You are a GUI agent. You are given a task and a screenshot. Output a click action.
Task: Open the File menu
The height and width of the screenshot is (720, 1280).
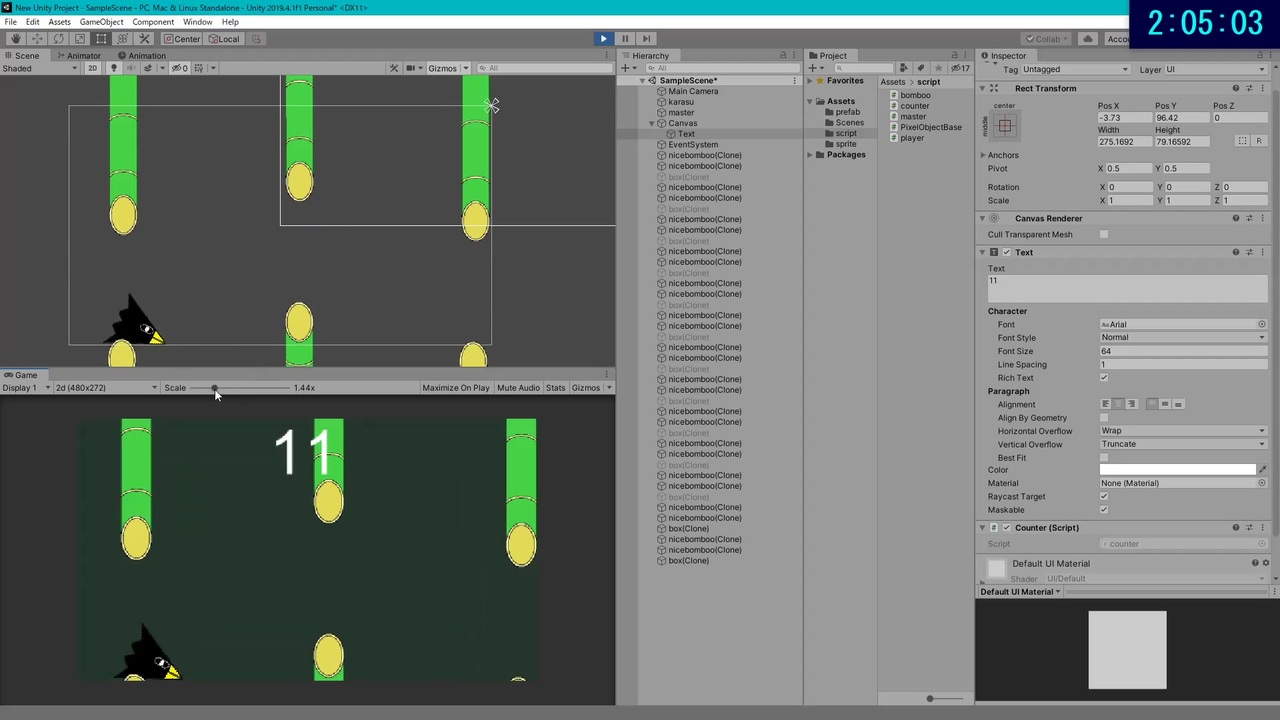point(10,22)
